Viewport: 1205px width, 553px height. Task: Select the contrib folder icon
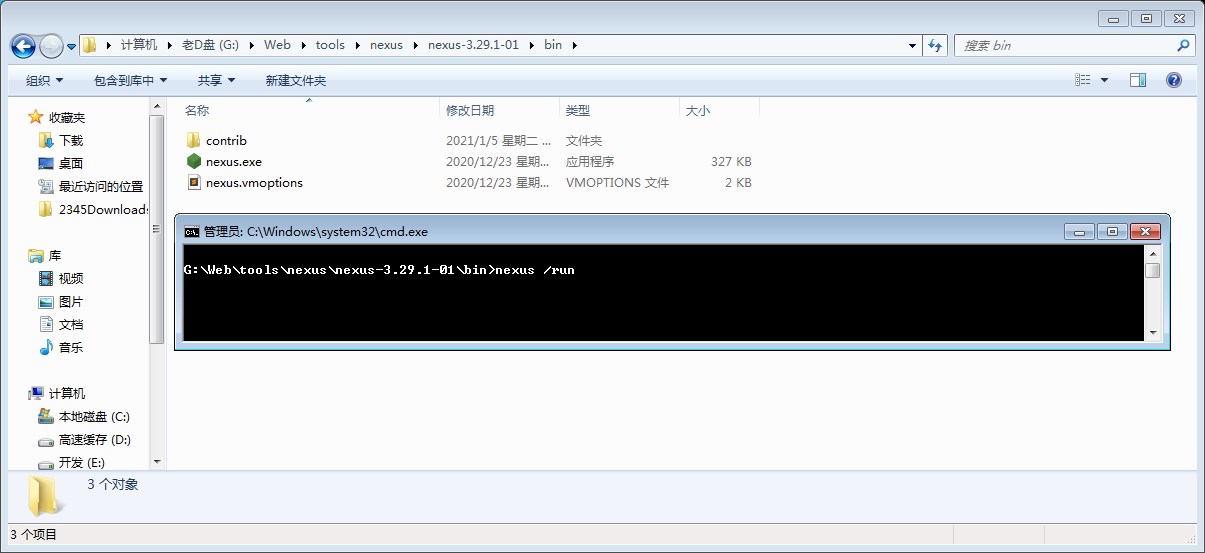pyautogui.click(x=194, y=140)
